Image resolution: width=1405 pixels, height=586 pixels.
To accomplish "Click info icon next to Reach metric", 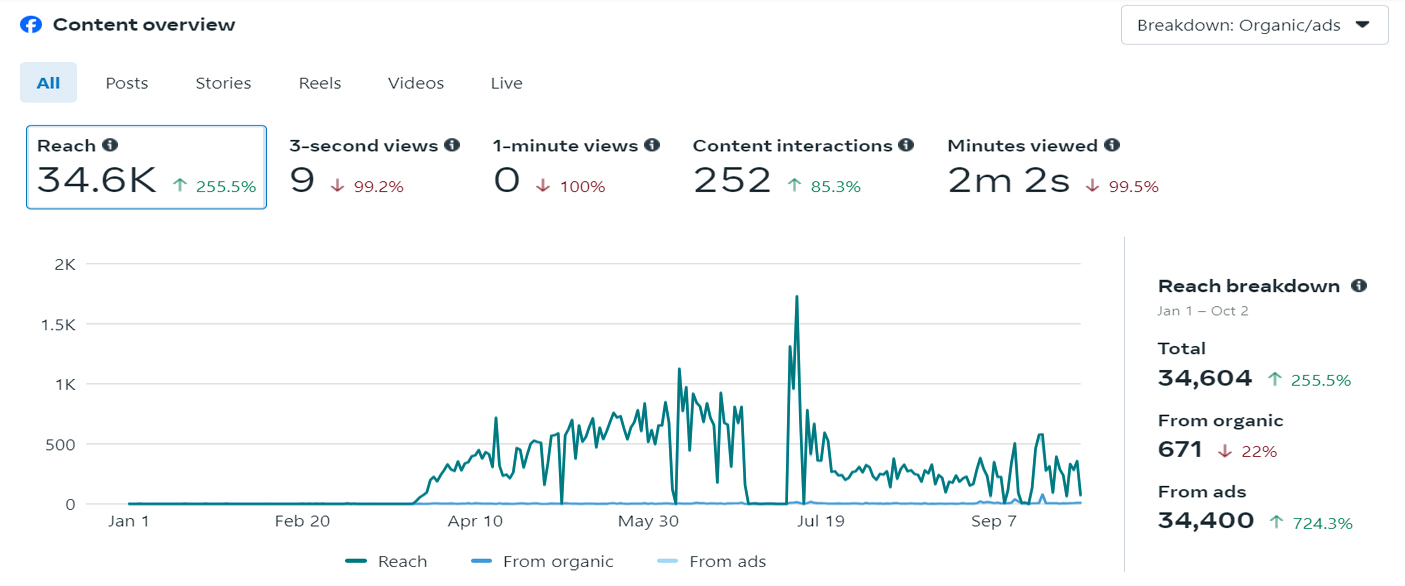I will click(110, 145).
